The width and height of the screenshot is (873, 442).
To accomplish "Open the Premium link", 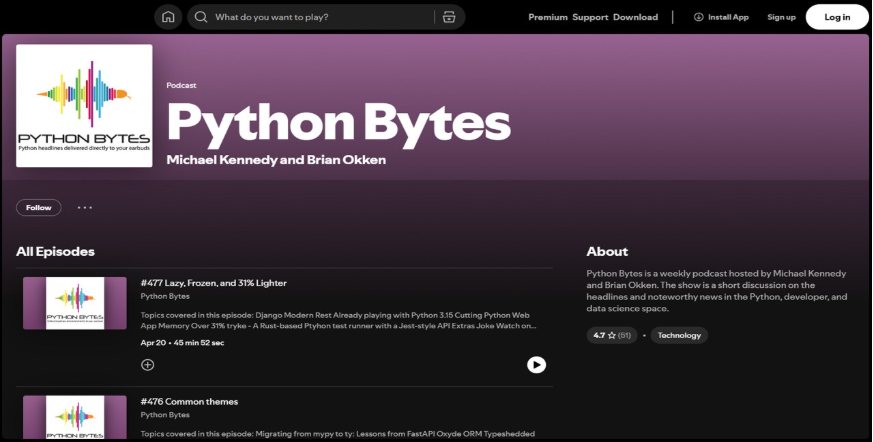I will 548,17.
